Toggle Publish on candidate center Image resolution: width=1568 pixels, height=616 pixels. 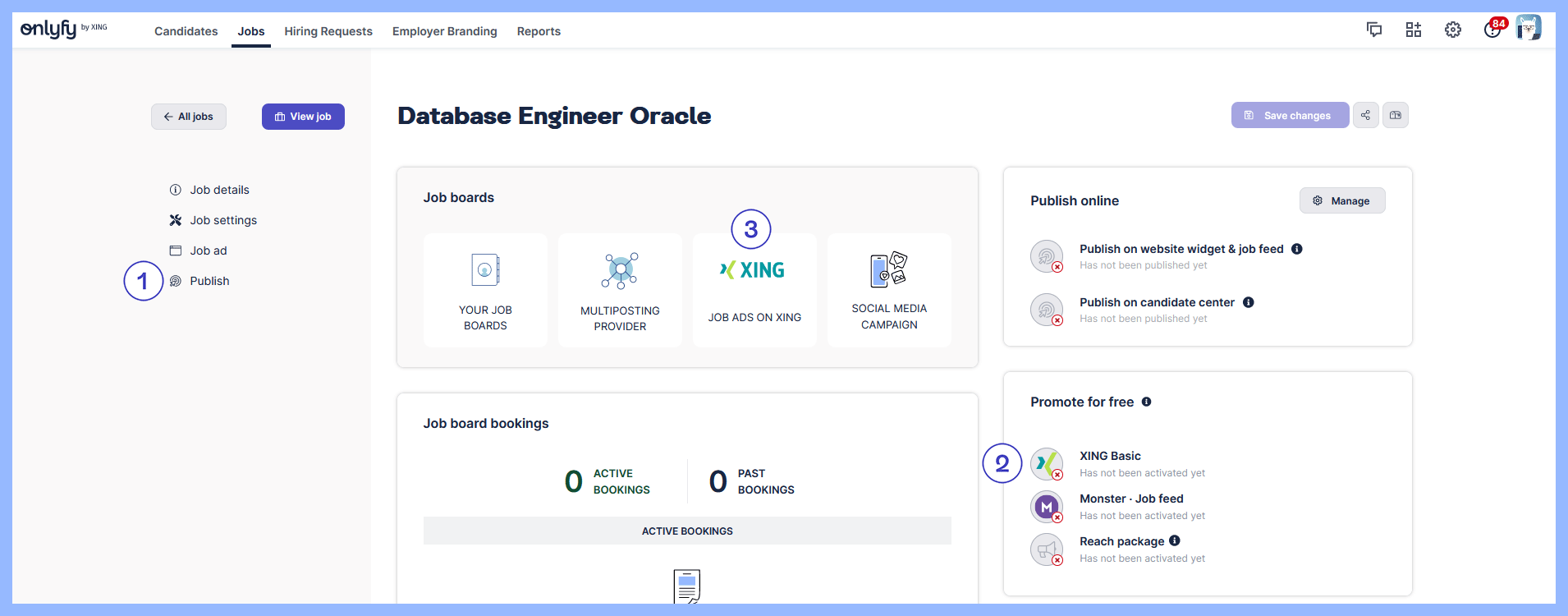(1047, 310)
